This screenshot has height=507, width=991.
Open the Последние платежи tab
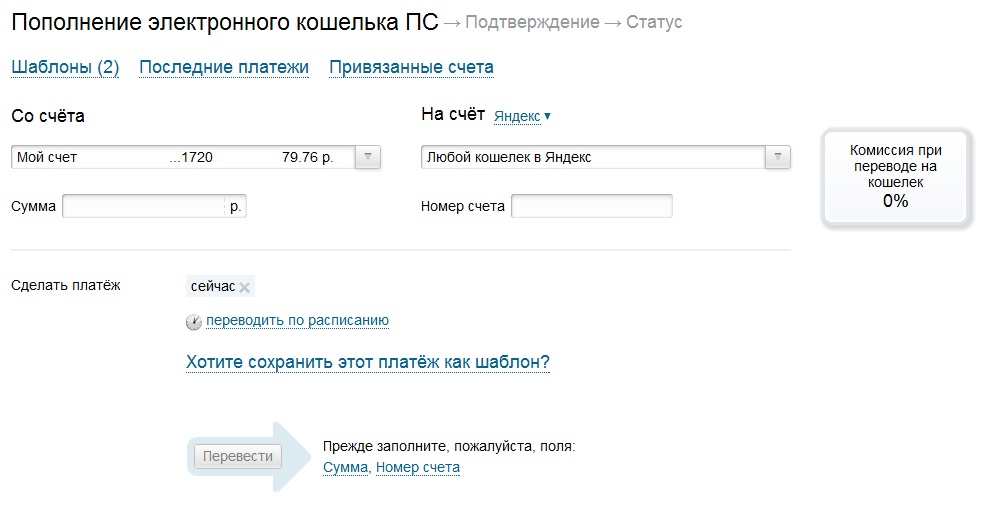point(224,67)
